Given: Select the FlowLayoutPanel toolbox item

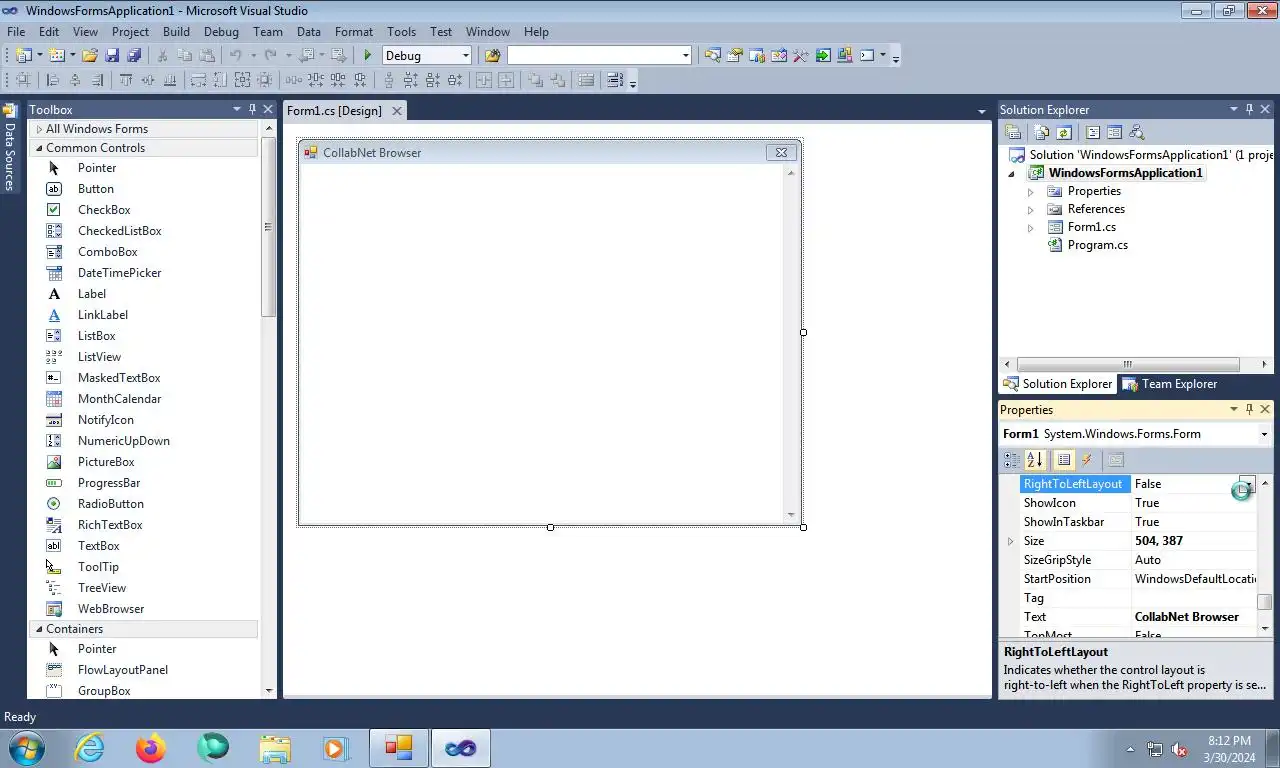Looking at the screenshot, I should (x=123, y=670).
